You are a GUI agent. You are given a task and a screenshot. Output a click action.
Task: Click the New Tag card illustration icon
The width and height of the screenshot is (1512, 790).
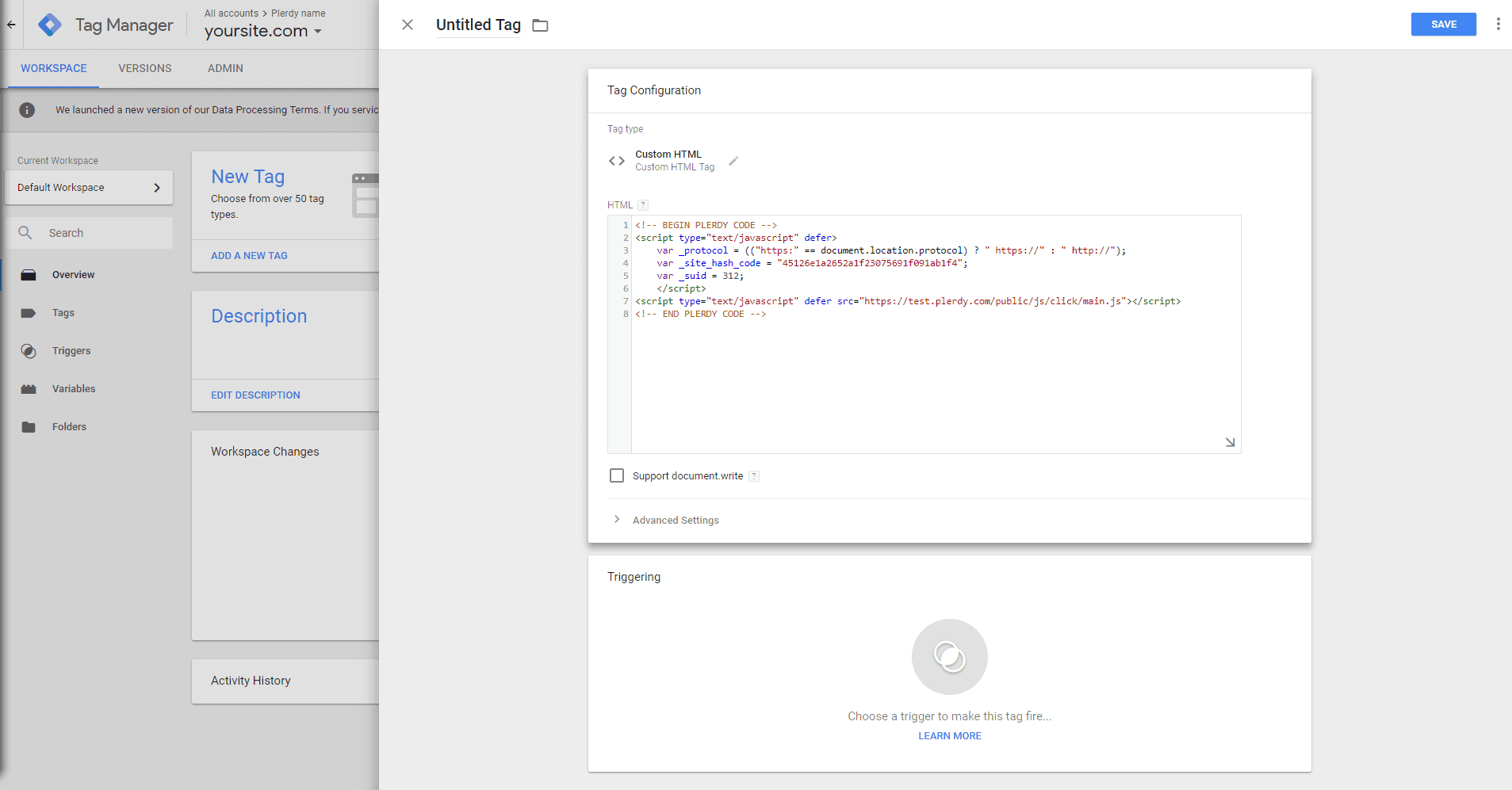click(365, 195)
